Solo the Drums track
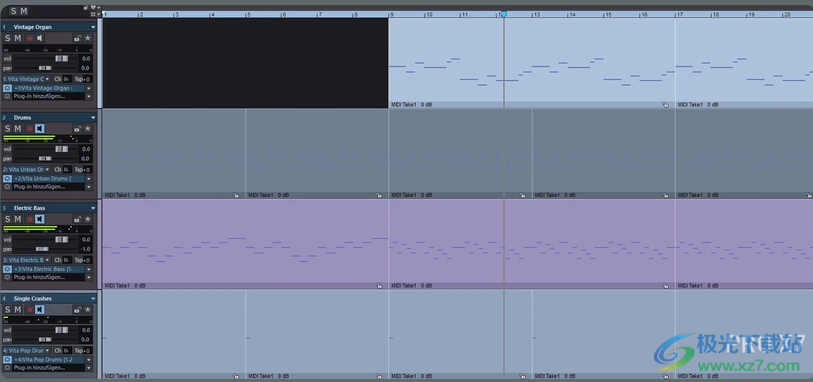Viewport: 813px width, 382px height. coord(8,129)
